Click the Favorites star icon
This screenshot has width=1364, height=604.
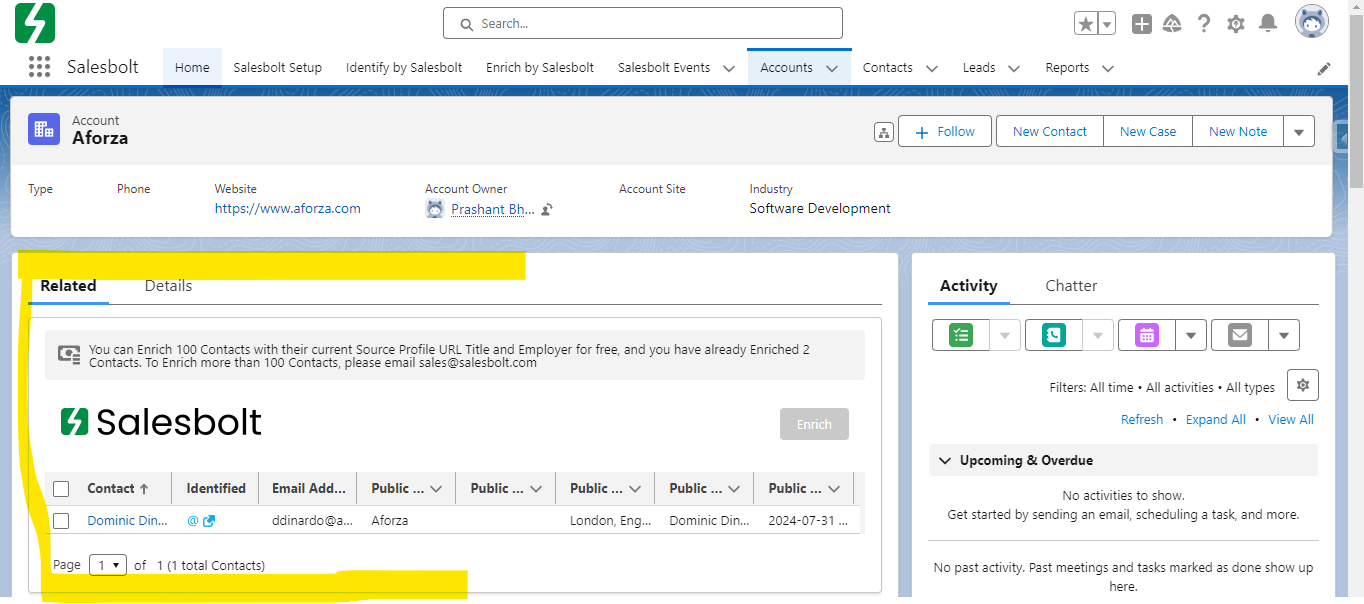click(x=1085, y=24)
